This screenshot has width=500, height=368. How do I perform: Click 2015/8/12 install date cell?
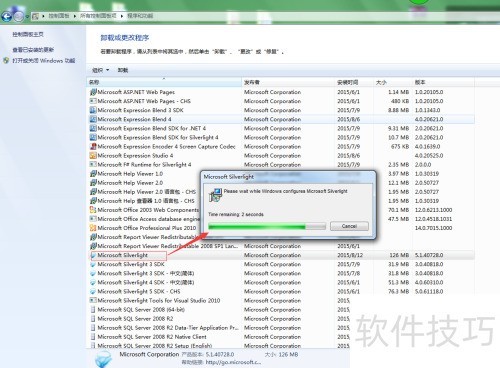[x=350, y=255]
